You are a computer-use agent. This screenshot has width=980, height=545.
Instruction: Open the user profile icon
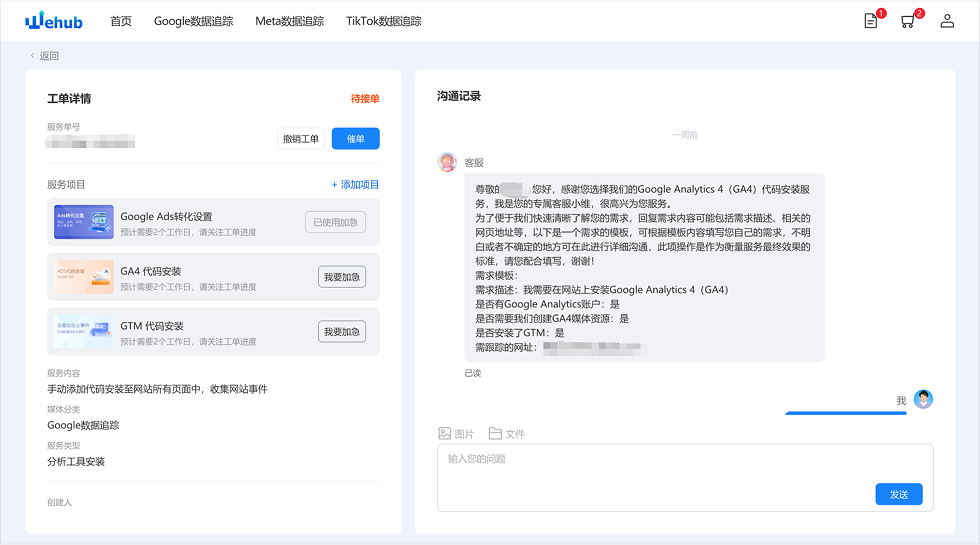coord(947,21)
